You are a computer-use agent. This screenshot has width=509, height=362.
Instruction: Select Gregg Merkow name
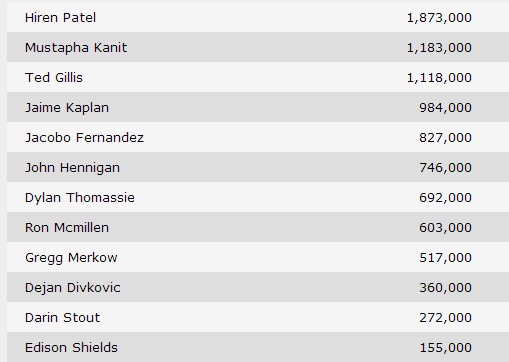(x=71, y=258)
